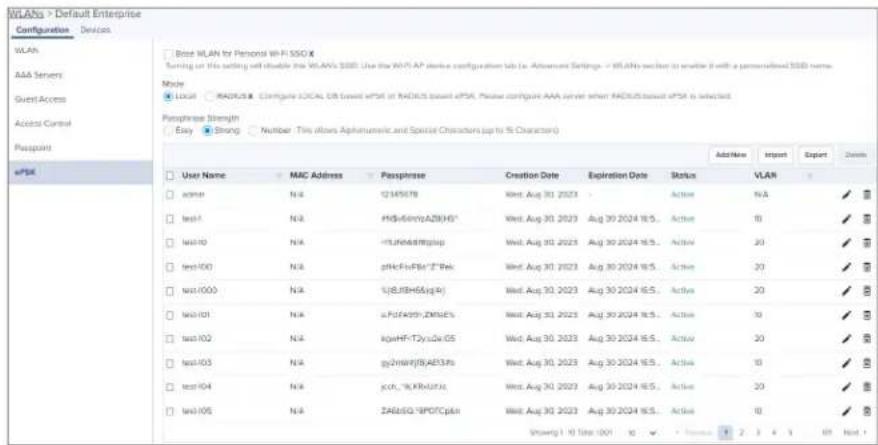
Task: Switch to the Configuration tab
Action: tap(43, 30)
